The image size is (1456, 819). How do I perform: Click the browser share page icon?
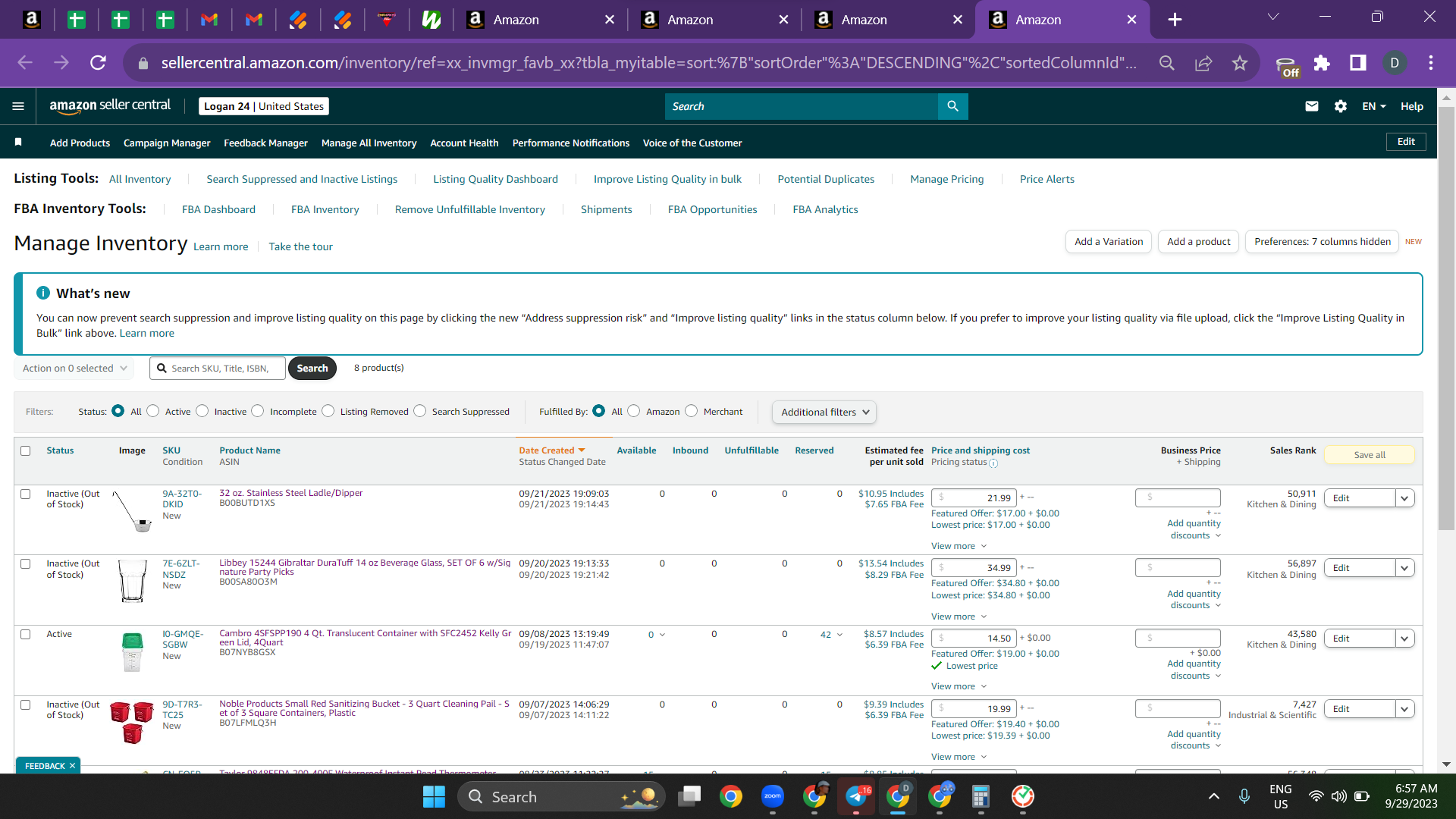(x=1203, y=63)
